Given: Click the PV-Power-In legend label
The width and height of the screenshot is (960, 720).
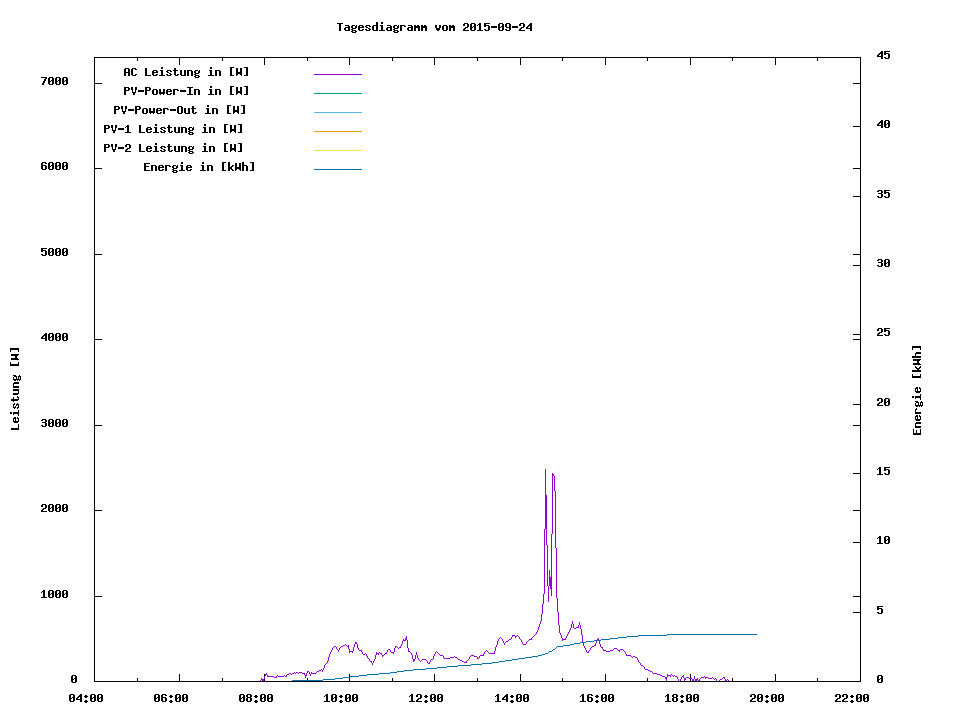Looking at the screenshot, I should 186,91.
